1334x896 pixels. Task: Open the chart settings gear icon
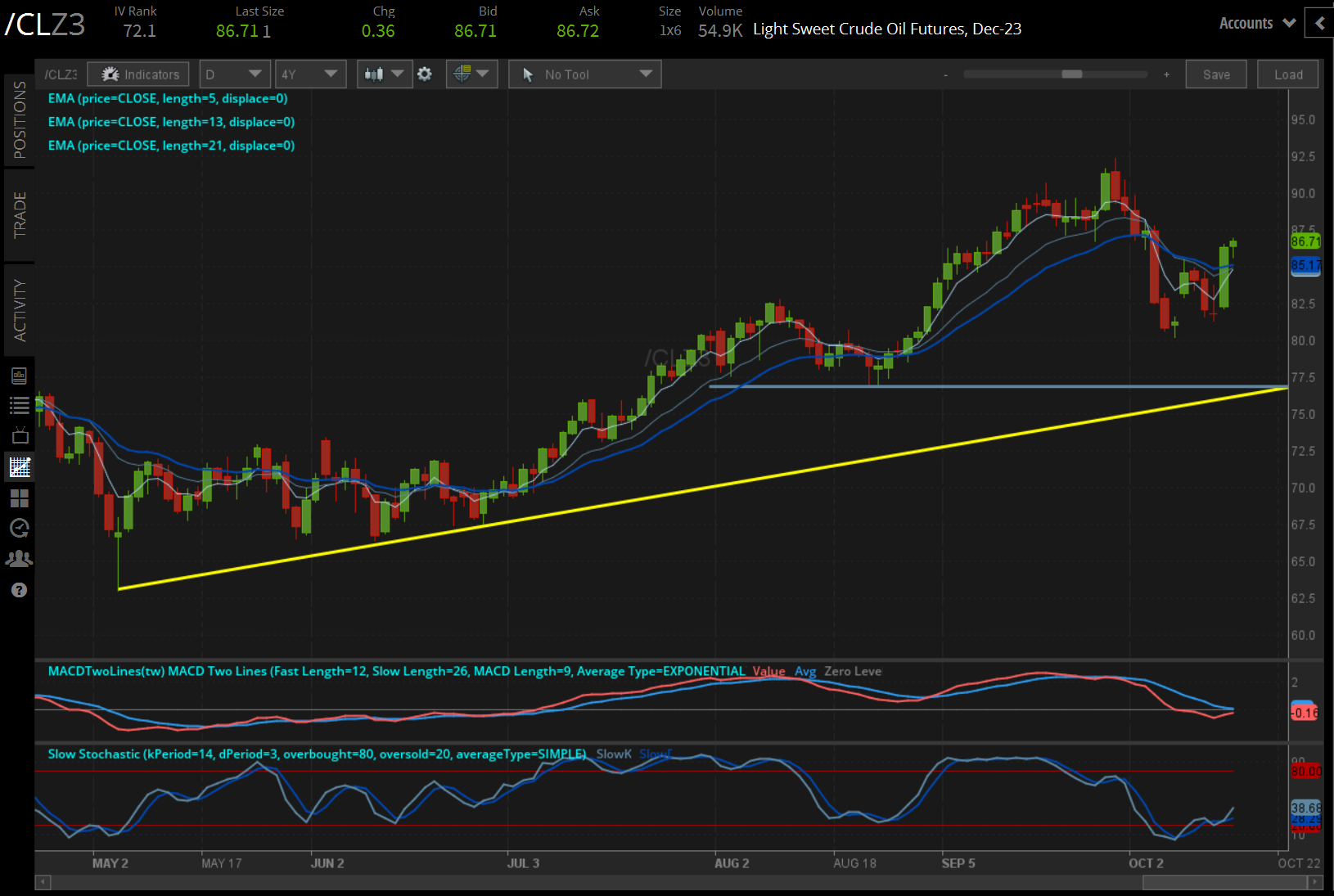(x=424, y=74)
